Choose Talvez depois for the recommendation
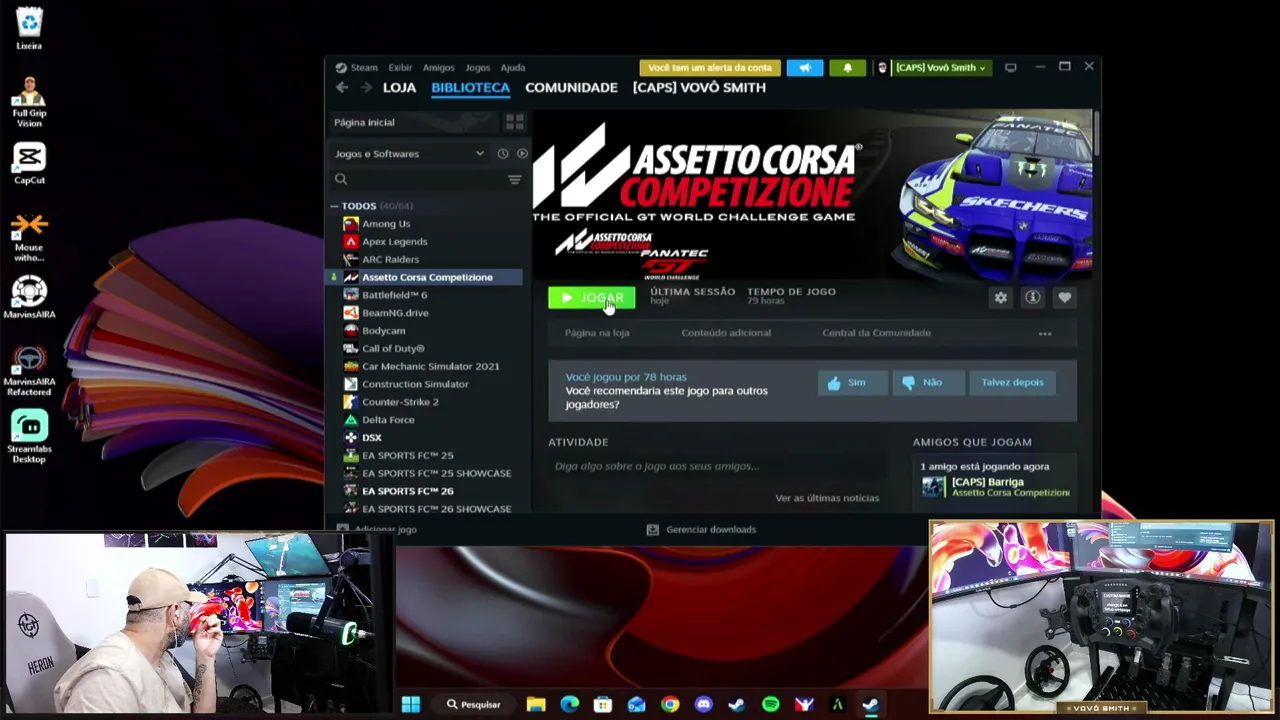The height and width of the screenshot is (720, 1280). tap(1012, 383)
